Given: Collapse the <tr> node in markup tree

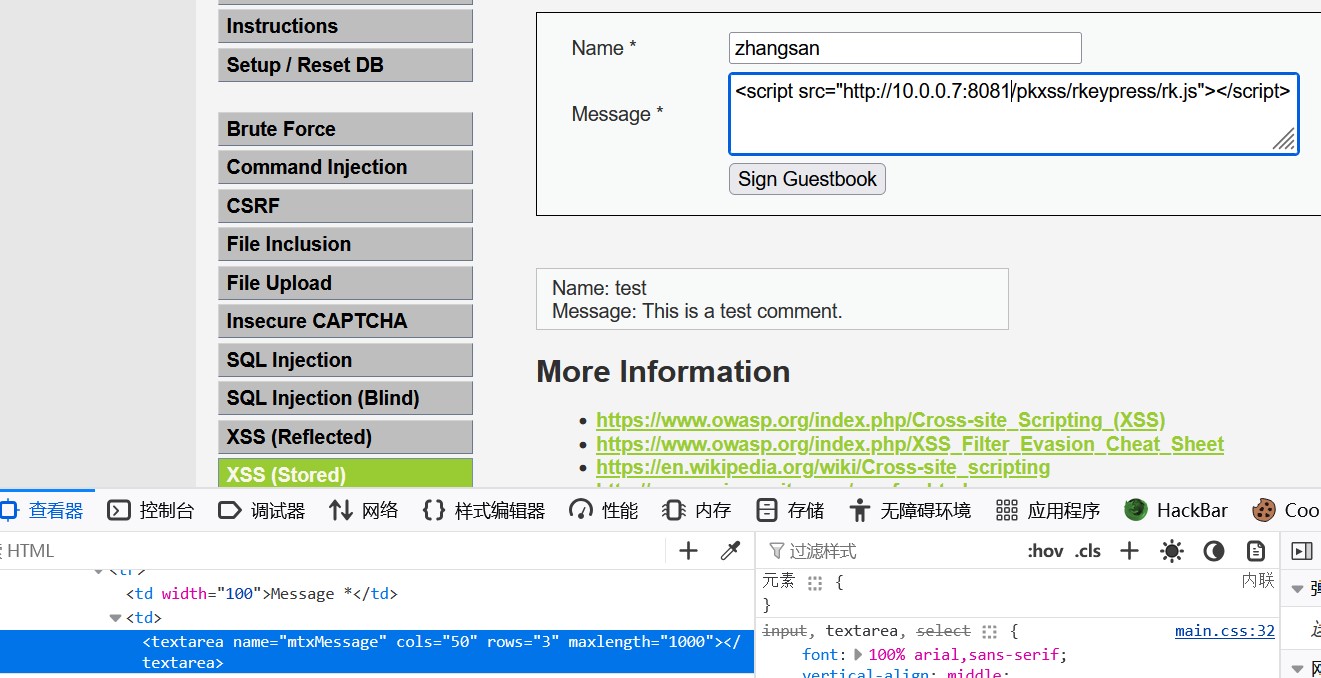Looking at the screenshot, I should pyautogui.click(x=99, y=571).
